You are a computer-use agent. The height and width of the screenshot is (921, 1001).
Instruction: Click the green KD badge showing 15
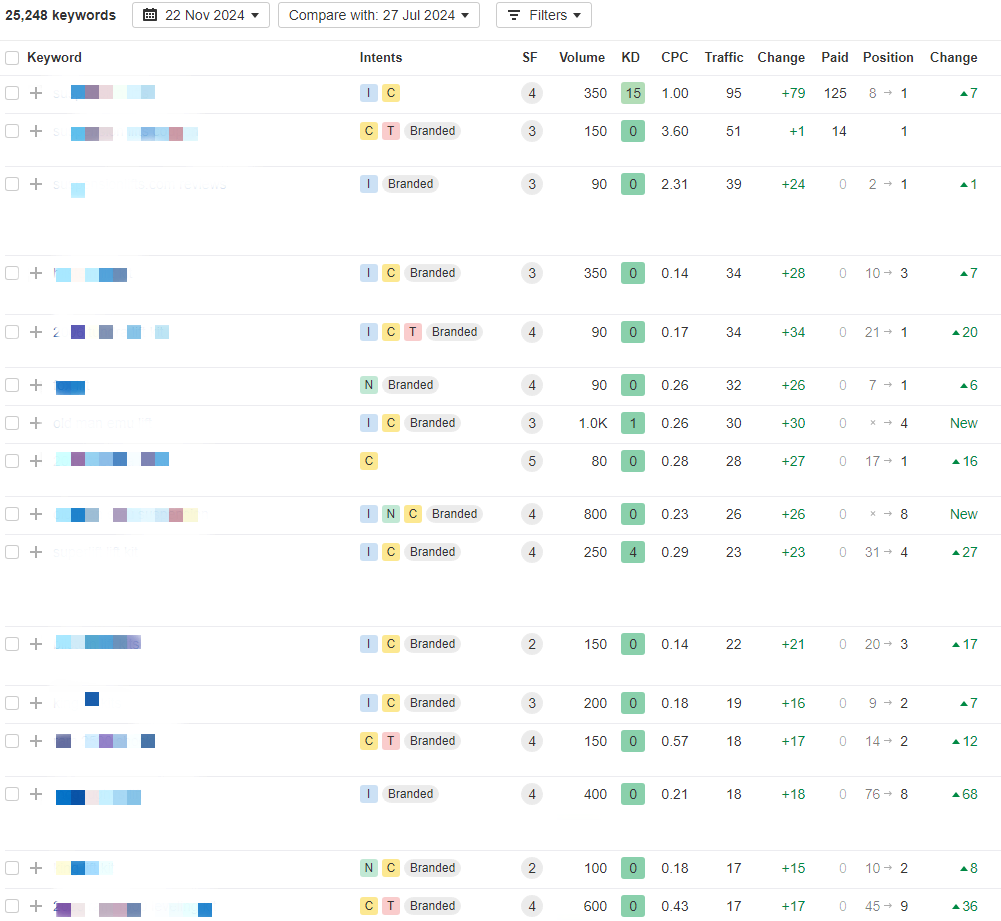632,93
